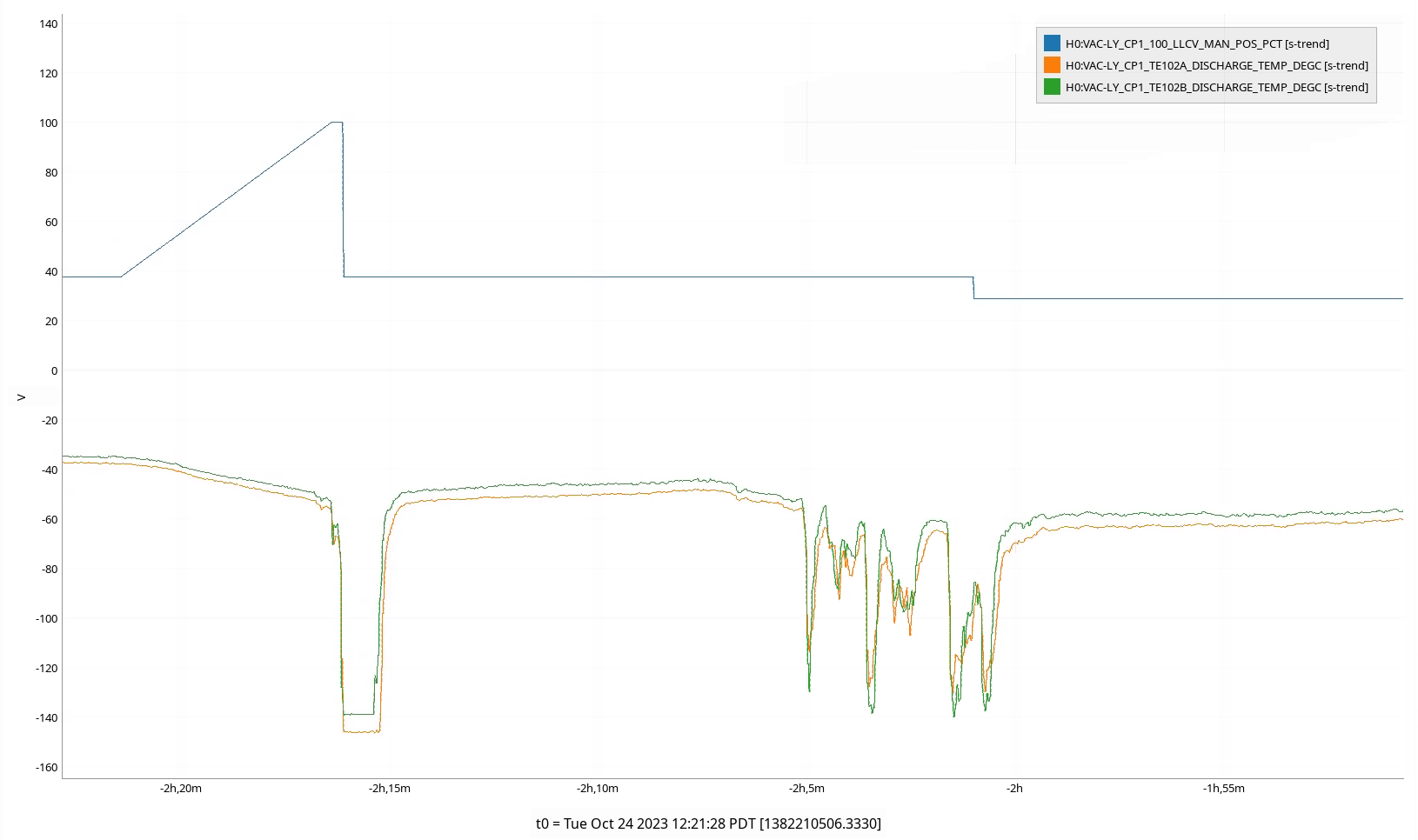
Task: Click x-axis tick label -2h,10m
Action: click(x=598, y=789)
